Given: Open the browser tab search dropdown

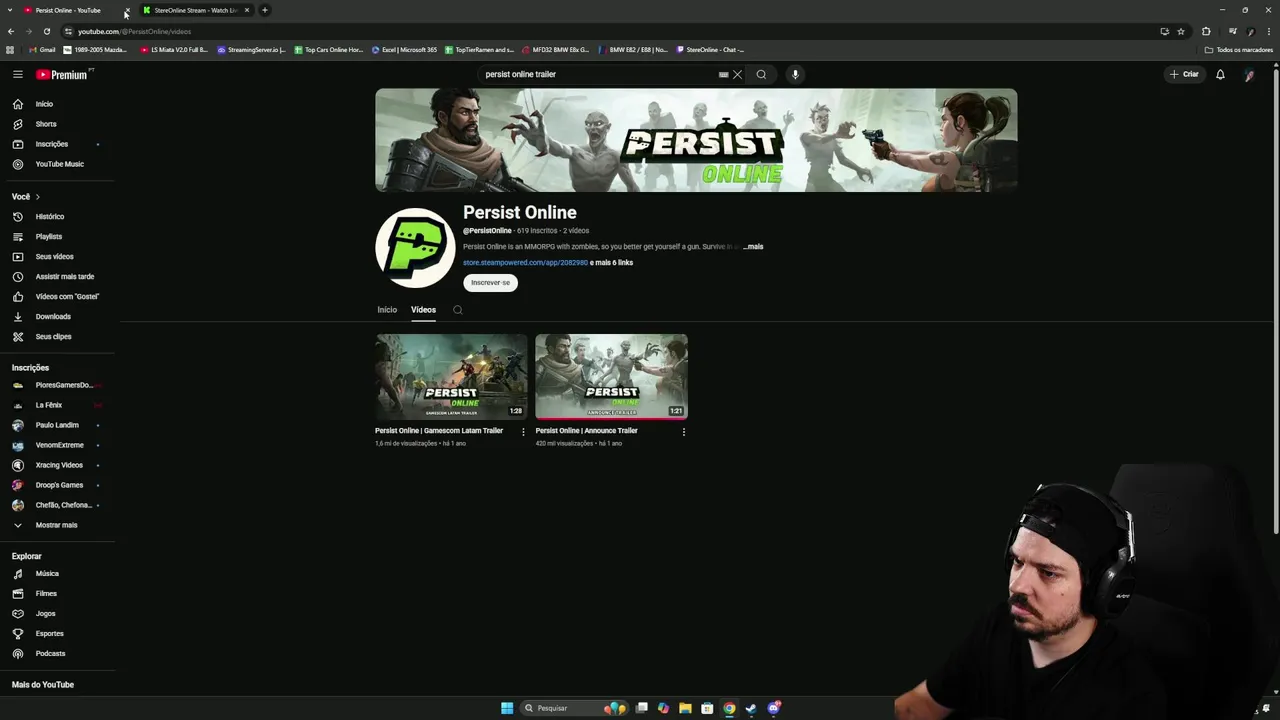Looking at the screenshot, I should pos(10,10).
